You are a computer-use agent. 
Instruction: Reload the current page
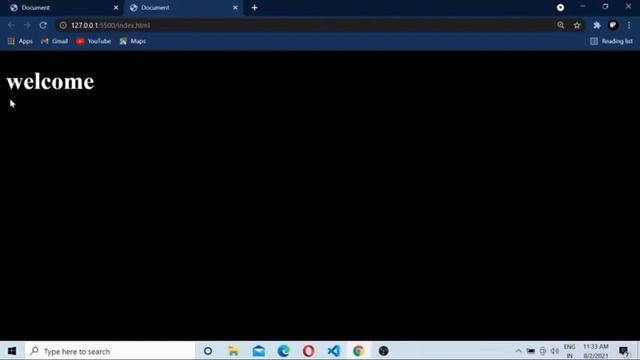pos(43,25)
